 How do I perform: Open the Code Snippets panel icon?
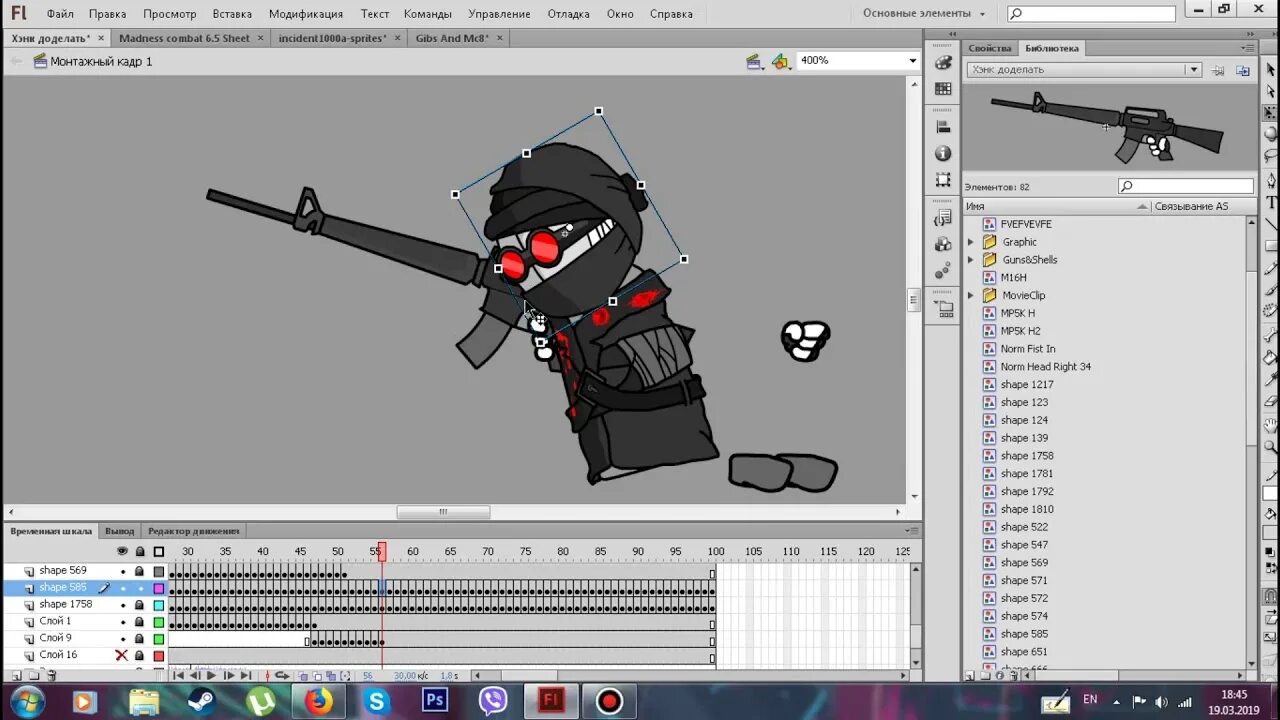coord(943,218)
